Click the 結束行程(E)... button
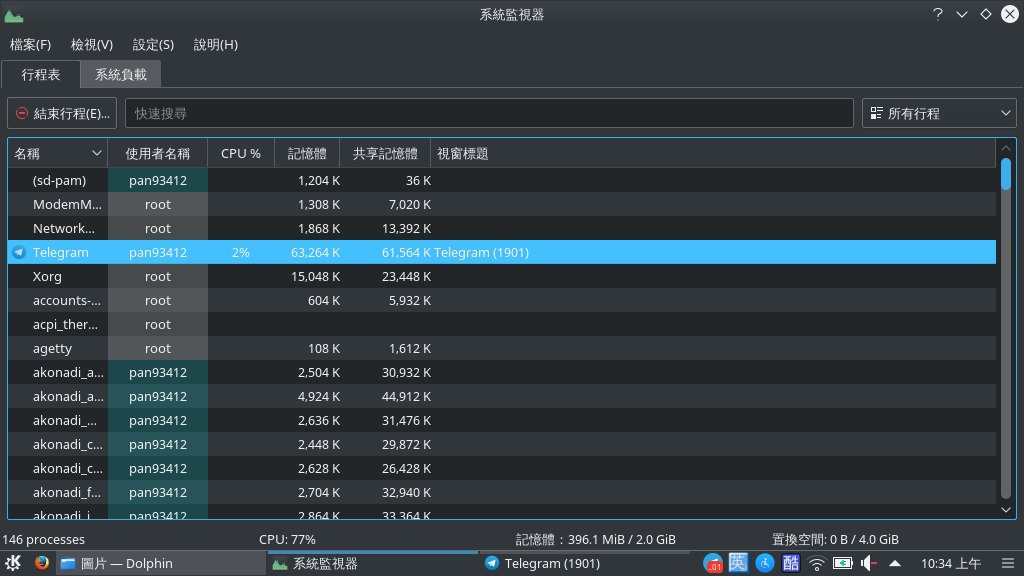Screen dimensions: 1024x576 (x=62, y=113)
